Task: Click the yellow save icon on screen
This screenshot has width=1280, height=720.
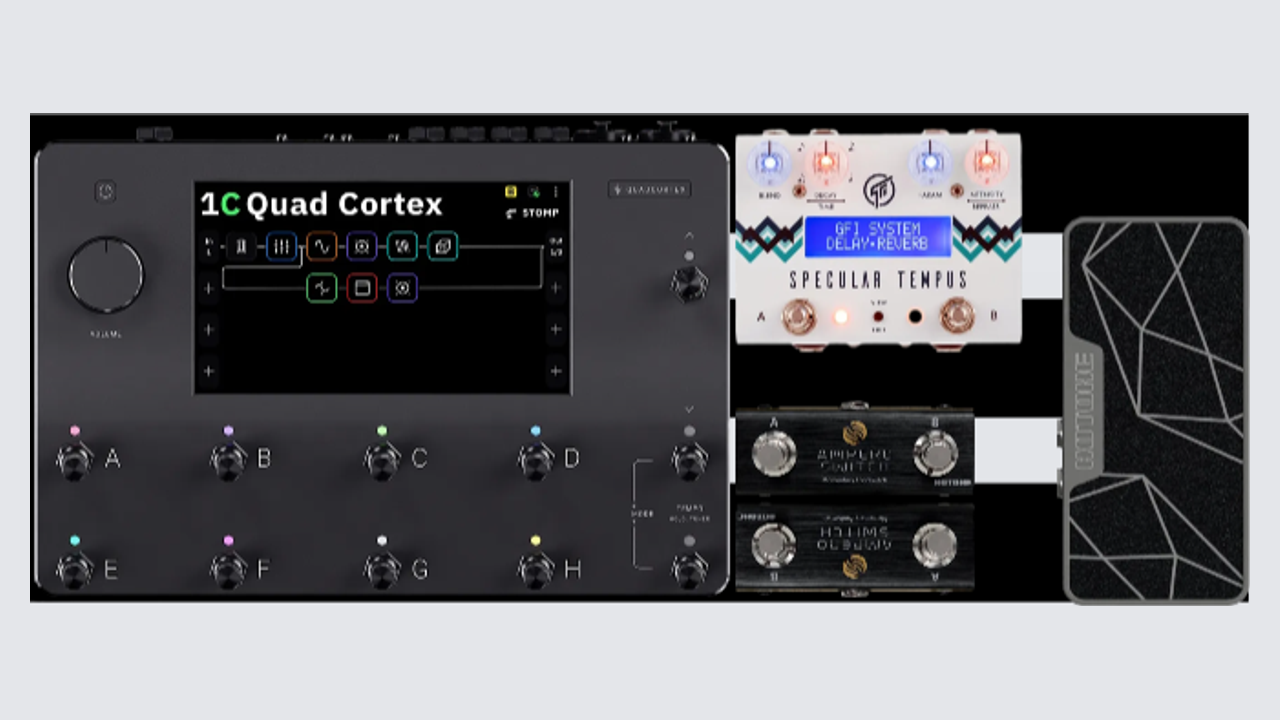Action: coord(511,191)
